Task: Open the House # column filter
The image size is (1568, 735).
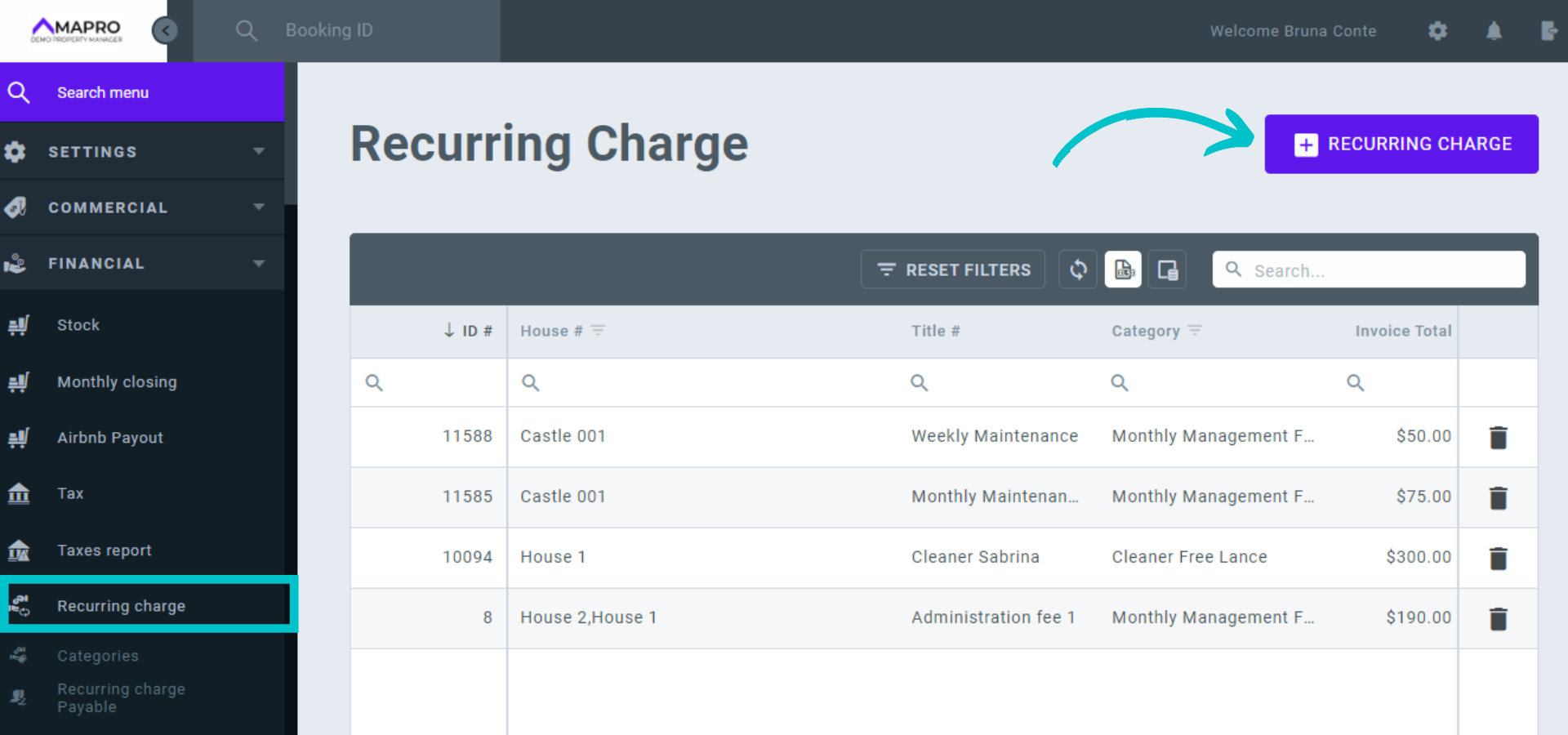Action: click(598, 331)
